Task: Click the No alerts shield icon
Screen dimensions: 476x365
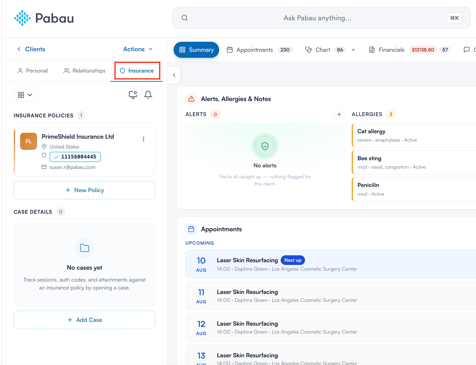Action: click(265, 146)
